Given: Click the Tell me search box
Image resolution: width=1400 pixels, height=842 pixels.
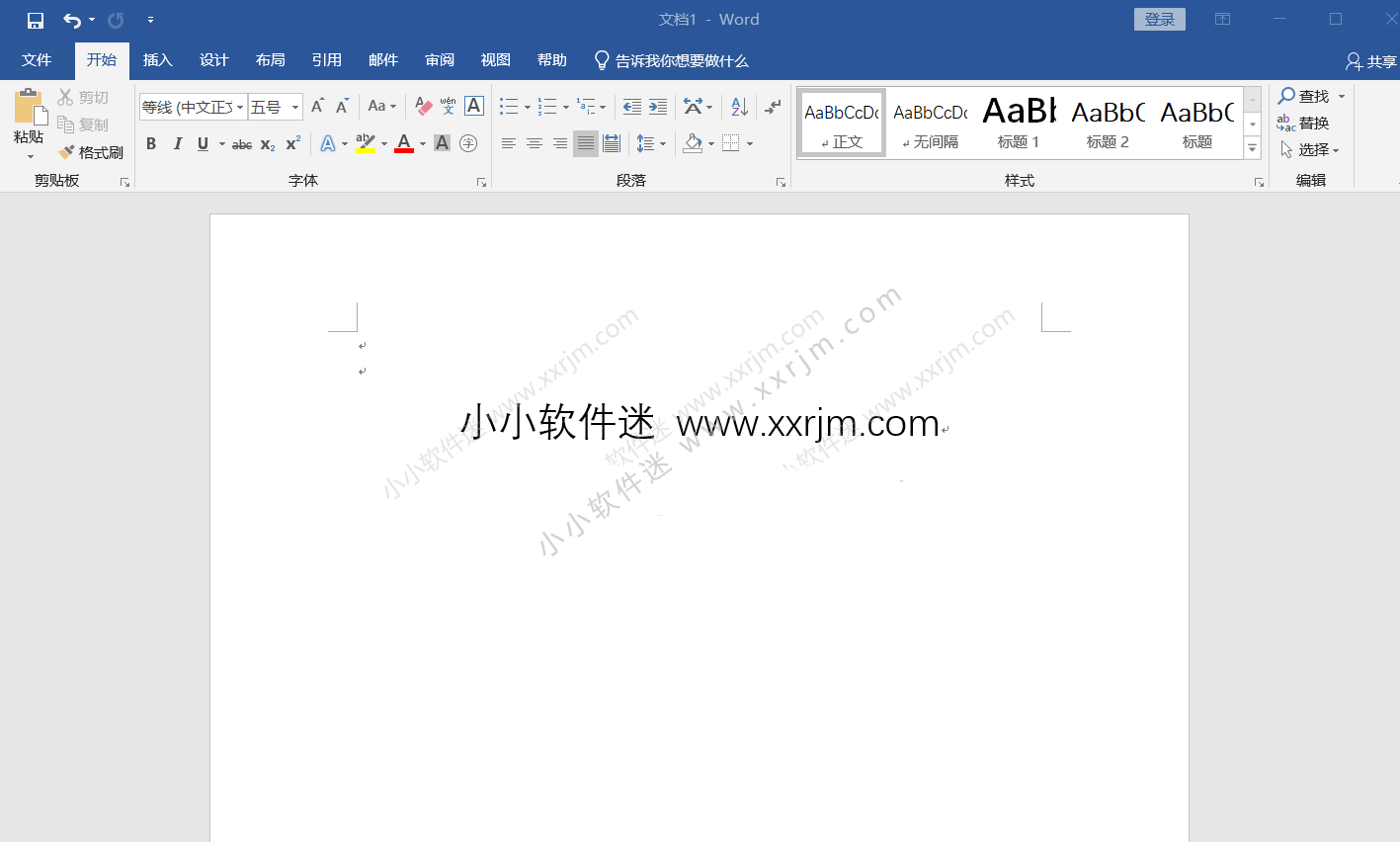Looking at the screenshot, I should click(671, 61).
